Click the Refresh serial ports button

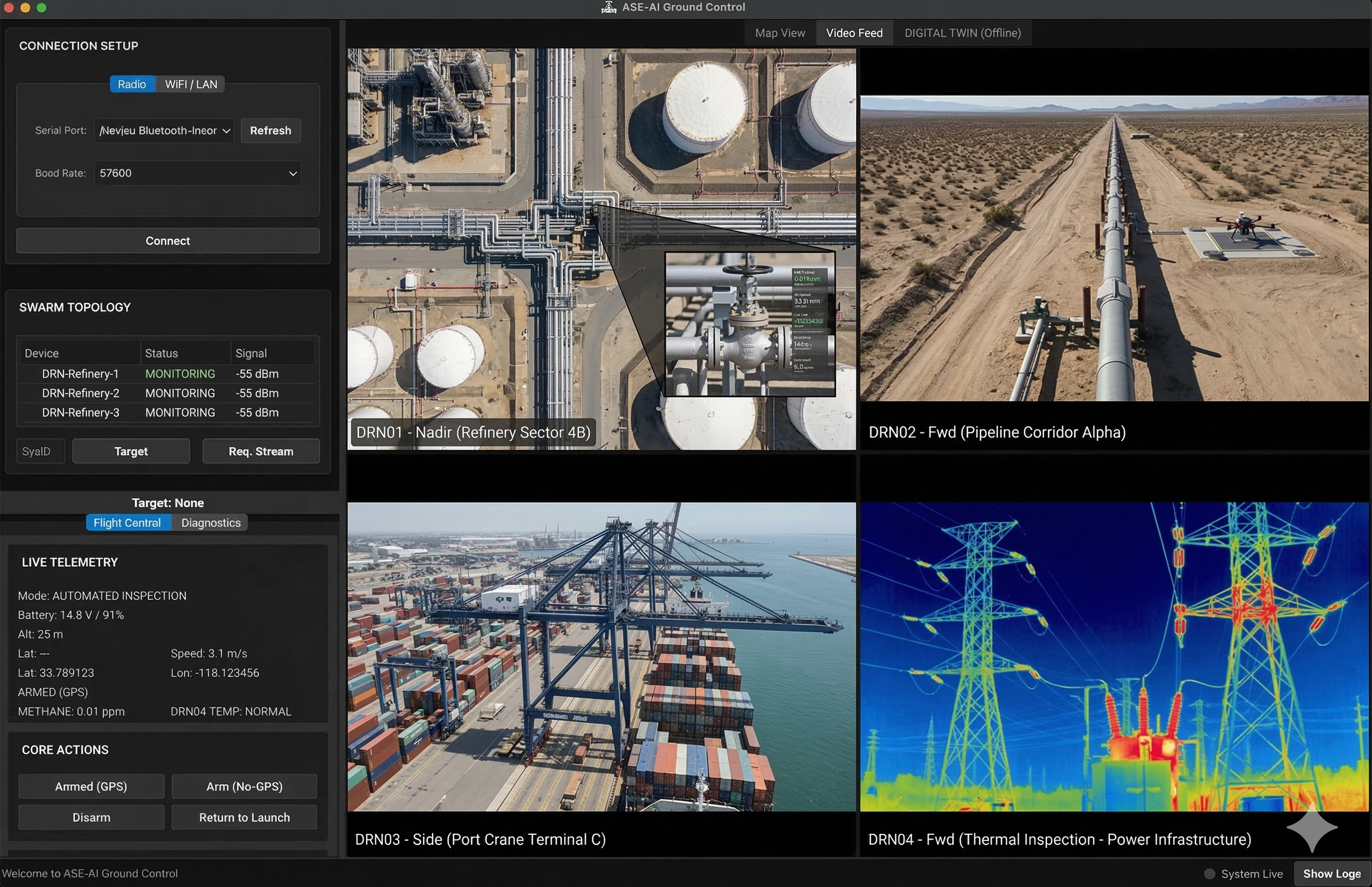[x=270, y=131]
